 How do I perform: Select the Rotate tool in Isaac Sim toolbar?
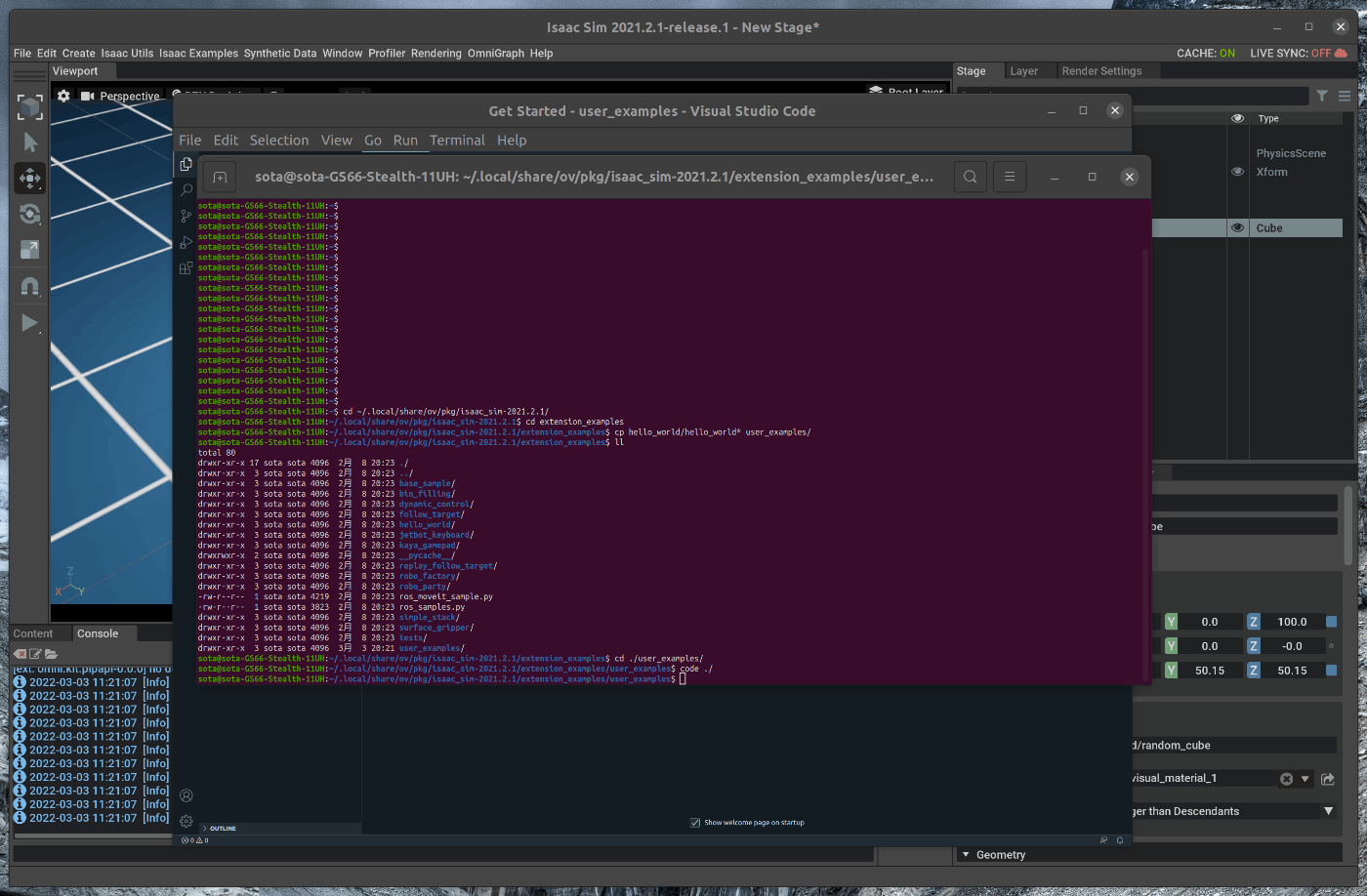pos(30,214)
